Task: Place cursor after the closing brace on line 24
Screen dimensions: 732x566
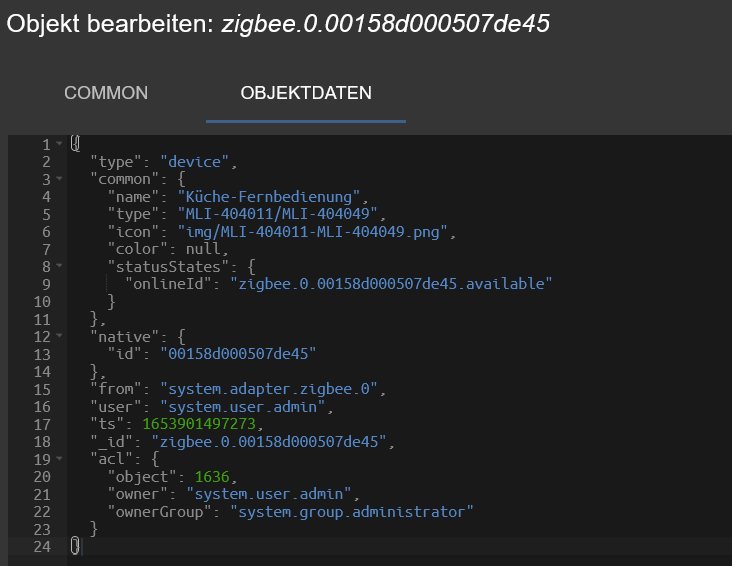Action: (x=82, y=546)
